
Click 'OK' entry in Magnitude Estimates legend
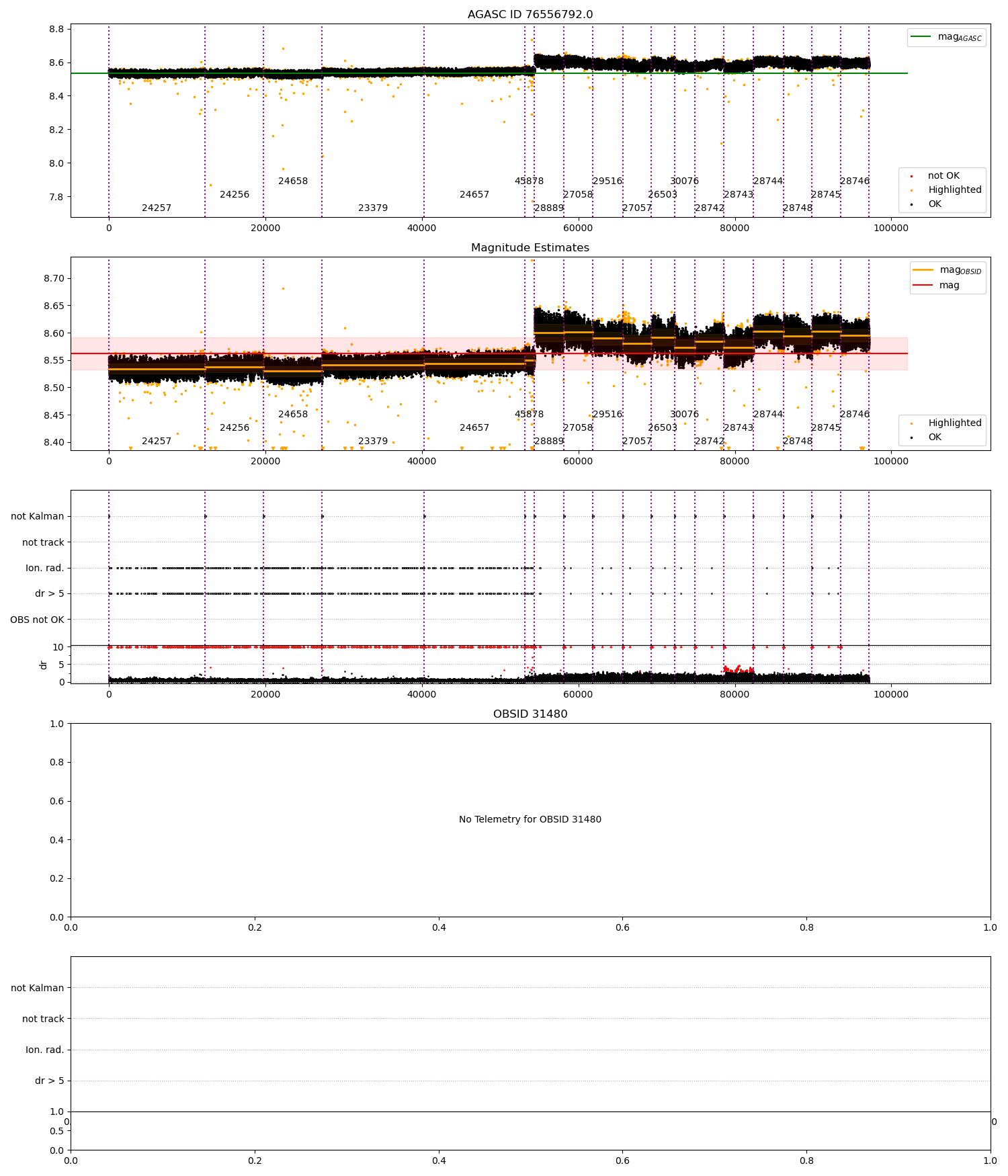[935, 437]
